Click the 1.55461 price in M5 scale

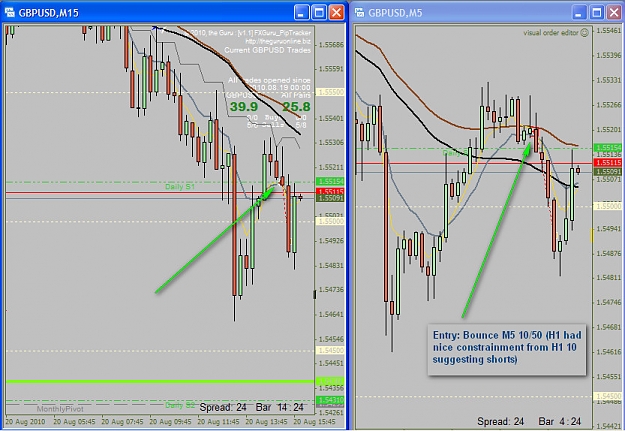coord(609,31)
